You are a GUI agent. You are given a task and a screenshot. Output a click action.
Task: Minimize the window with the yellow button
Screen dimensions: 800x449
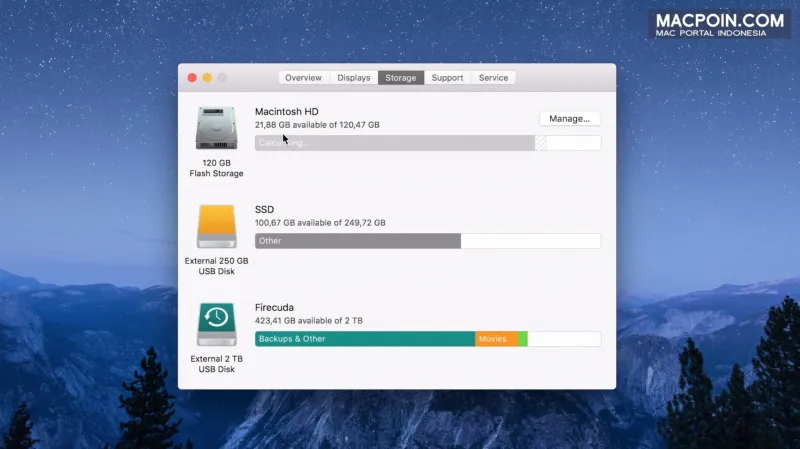click(207, 78)
